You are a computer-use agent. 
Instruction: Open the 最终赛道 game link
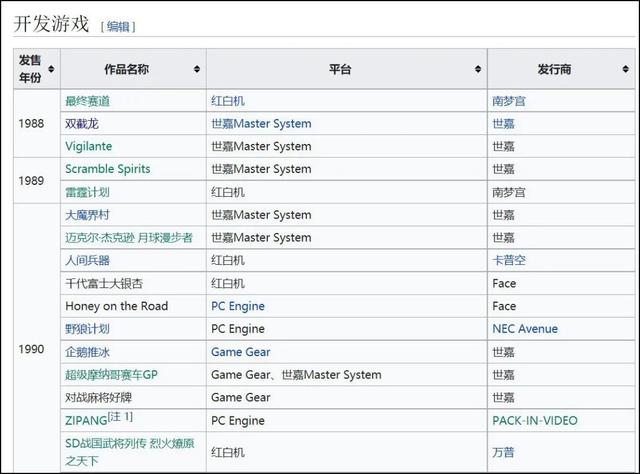click(x=87, y=101)
